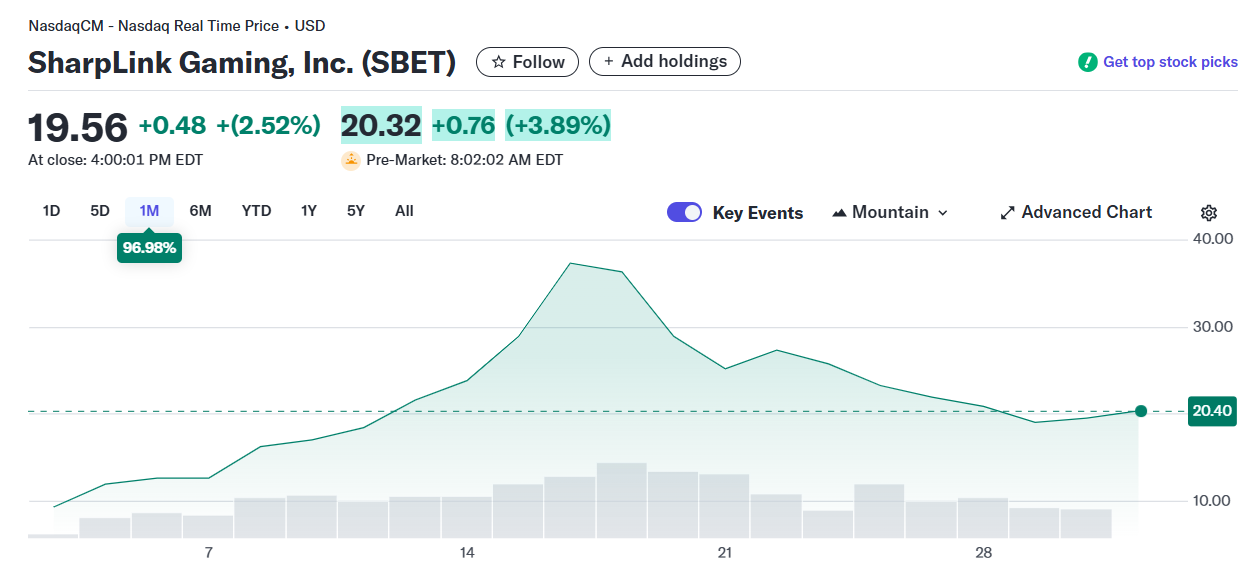Click the 19.56 closing price
This screenshot has height=577, width=1258.
[x=78, y=127]
